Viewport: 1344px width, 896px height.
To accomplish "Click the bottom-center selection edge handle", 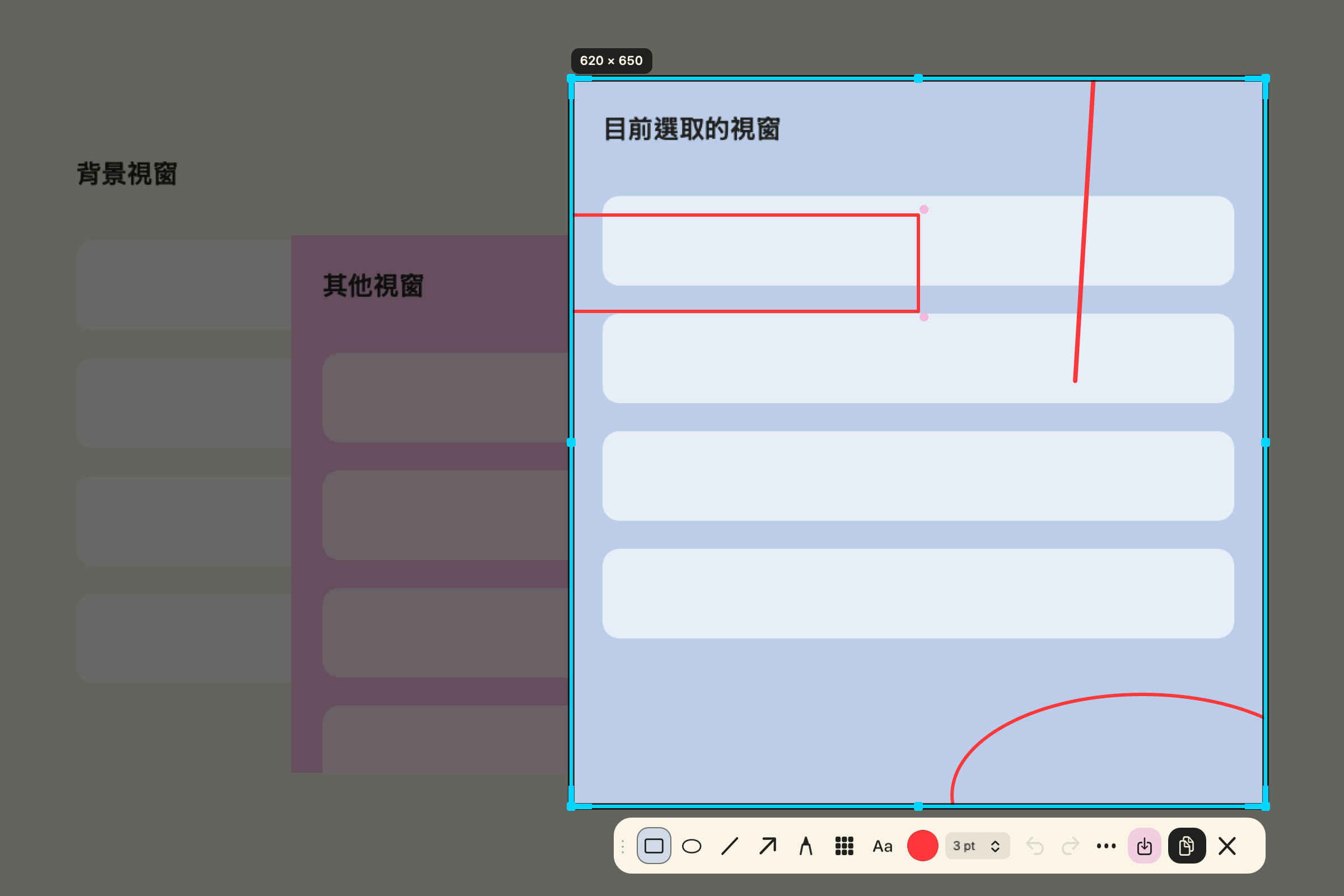I will pyautogui.click(x=918, y=806).
